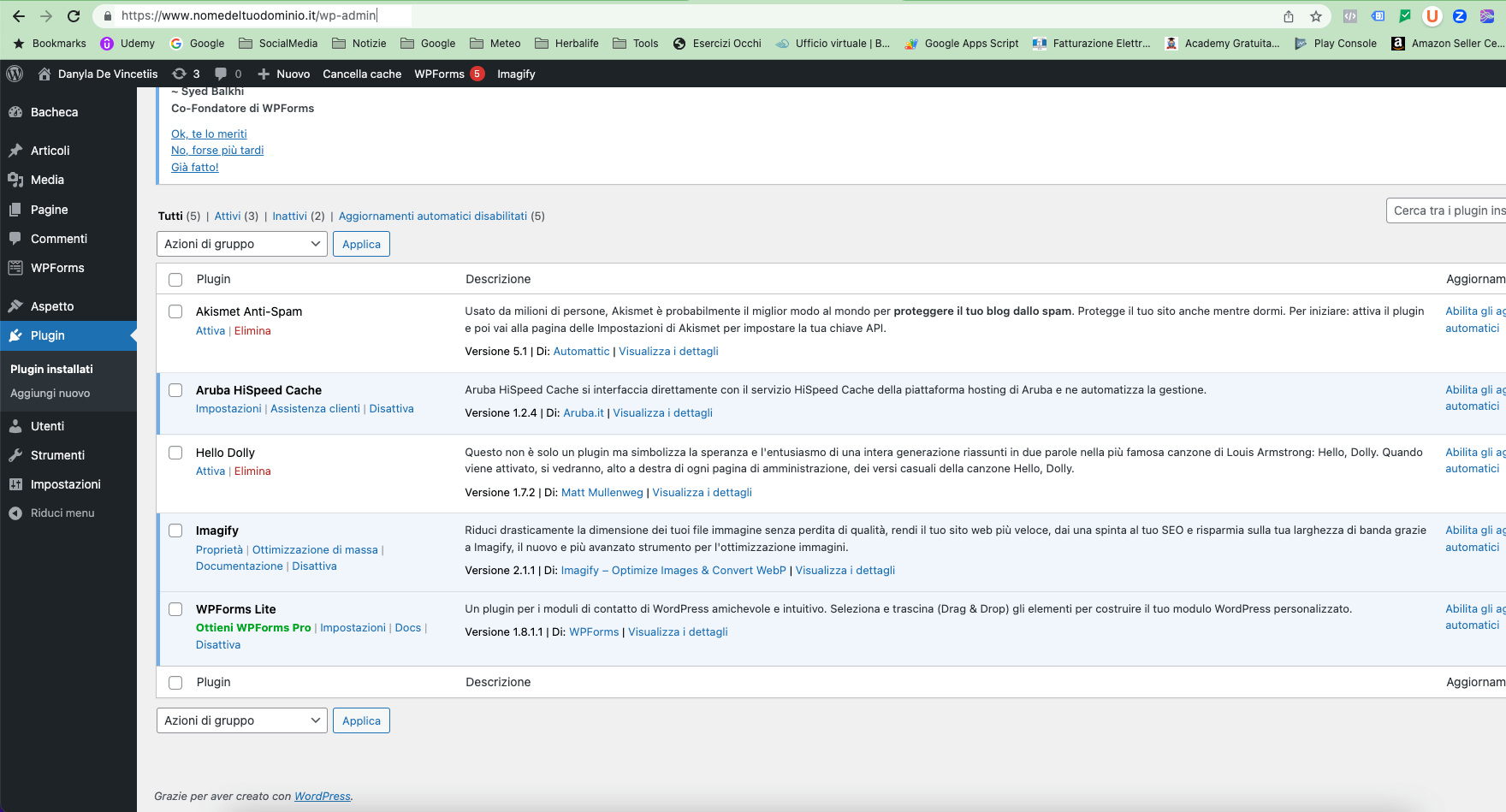This screenshot has height=812, width=1506.
Task: Open the Grammarly extension icon
Action: [1404, 15]
